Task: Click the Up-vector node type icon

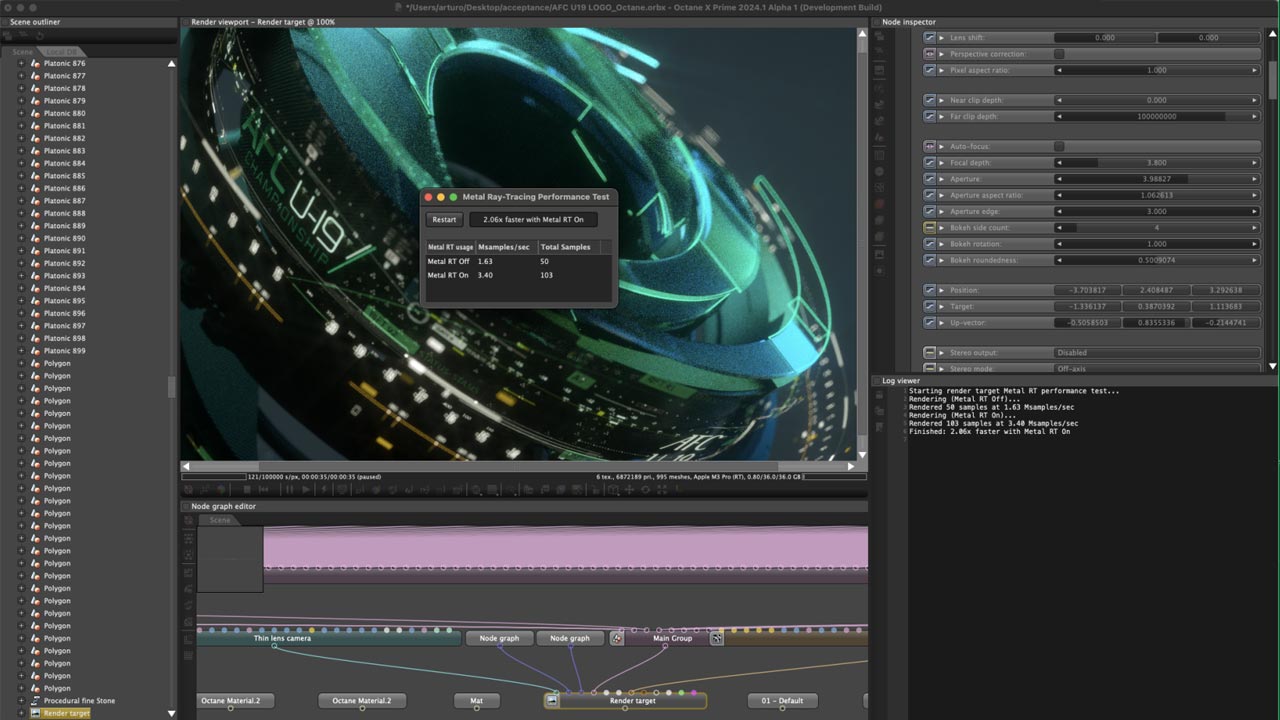Action: pos(929,323)
